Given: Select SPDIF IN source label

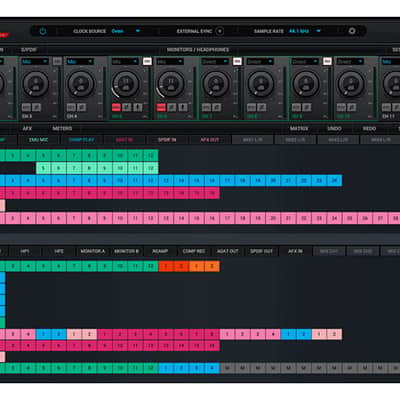Looking at the screenshot, I should (167, 140).
